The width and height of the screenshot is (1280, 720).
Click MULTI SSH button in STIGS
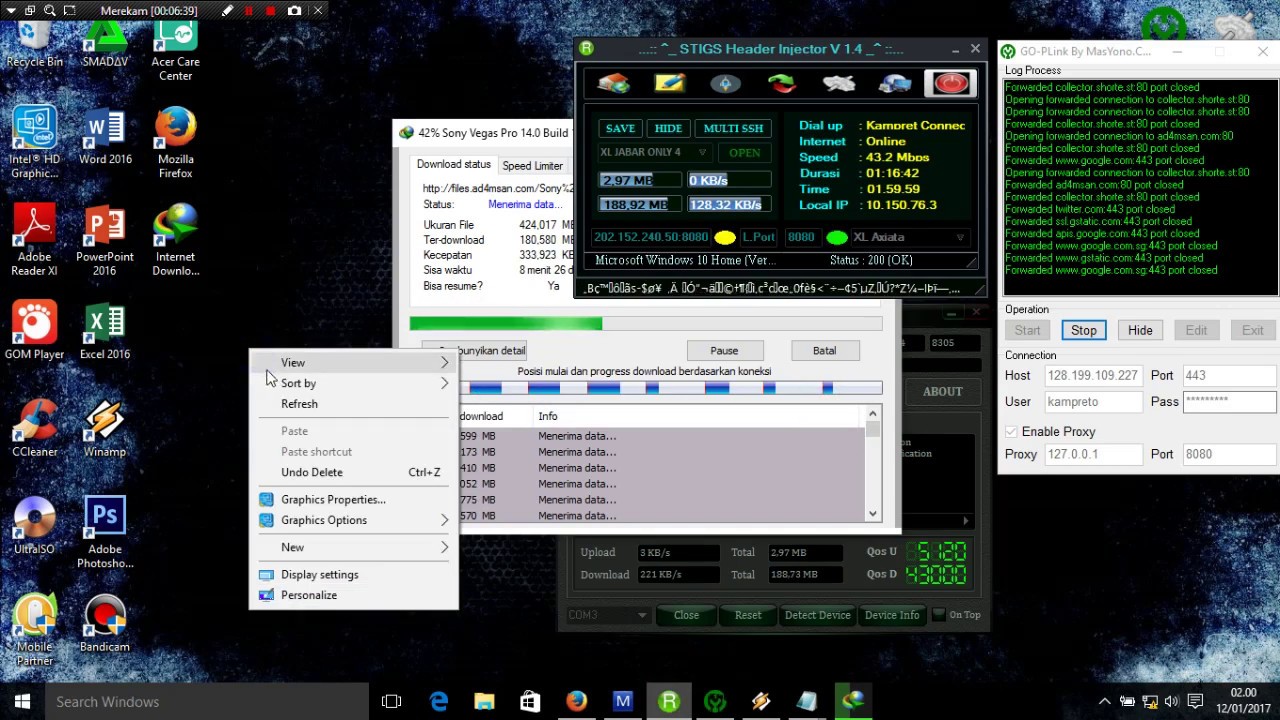[x=733, y=128]
